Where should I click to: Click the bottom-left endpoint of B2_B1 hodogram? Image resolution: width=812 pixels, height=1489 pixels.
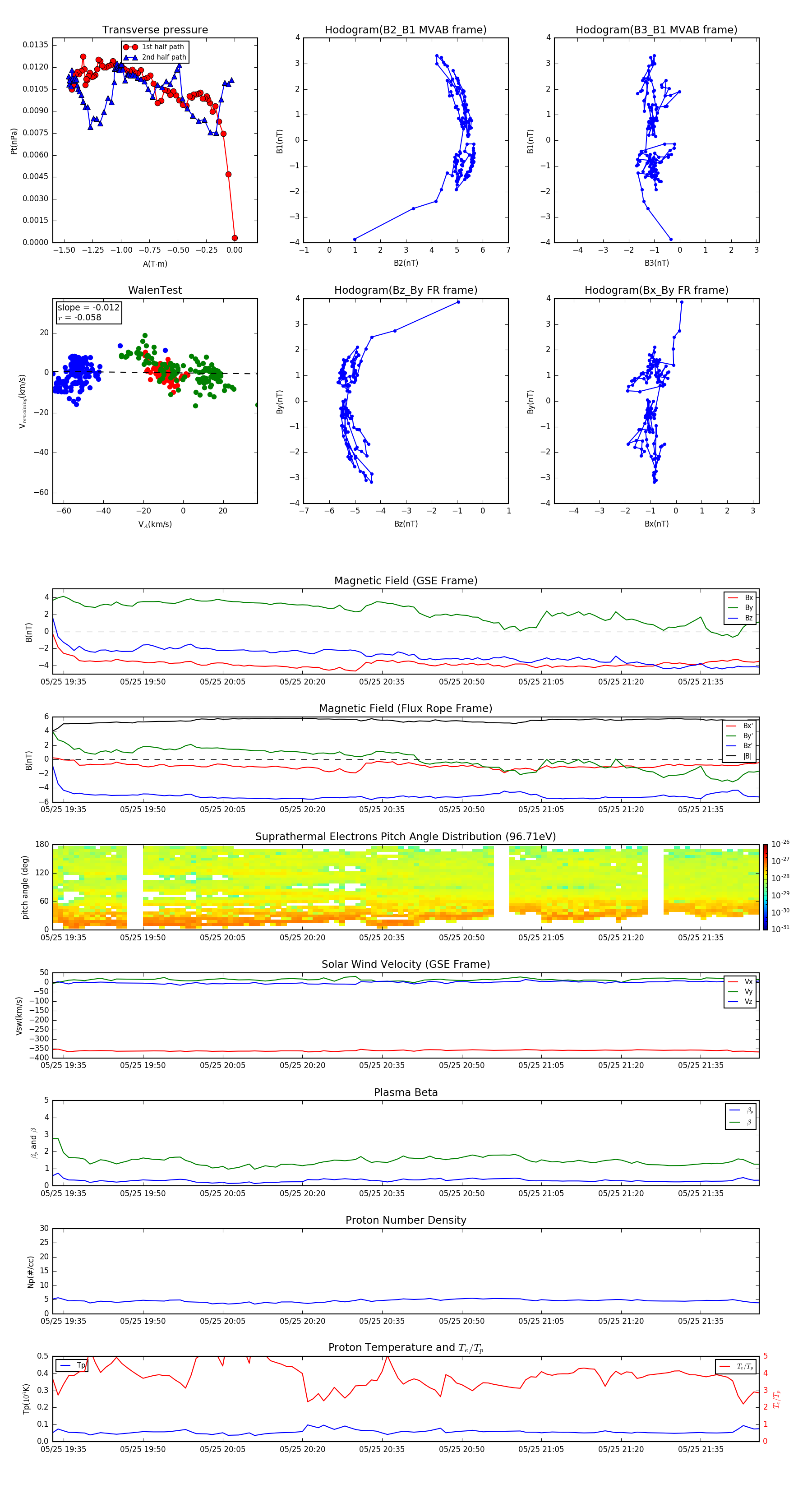[x=355, y=239]
